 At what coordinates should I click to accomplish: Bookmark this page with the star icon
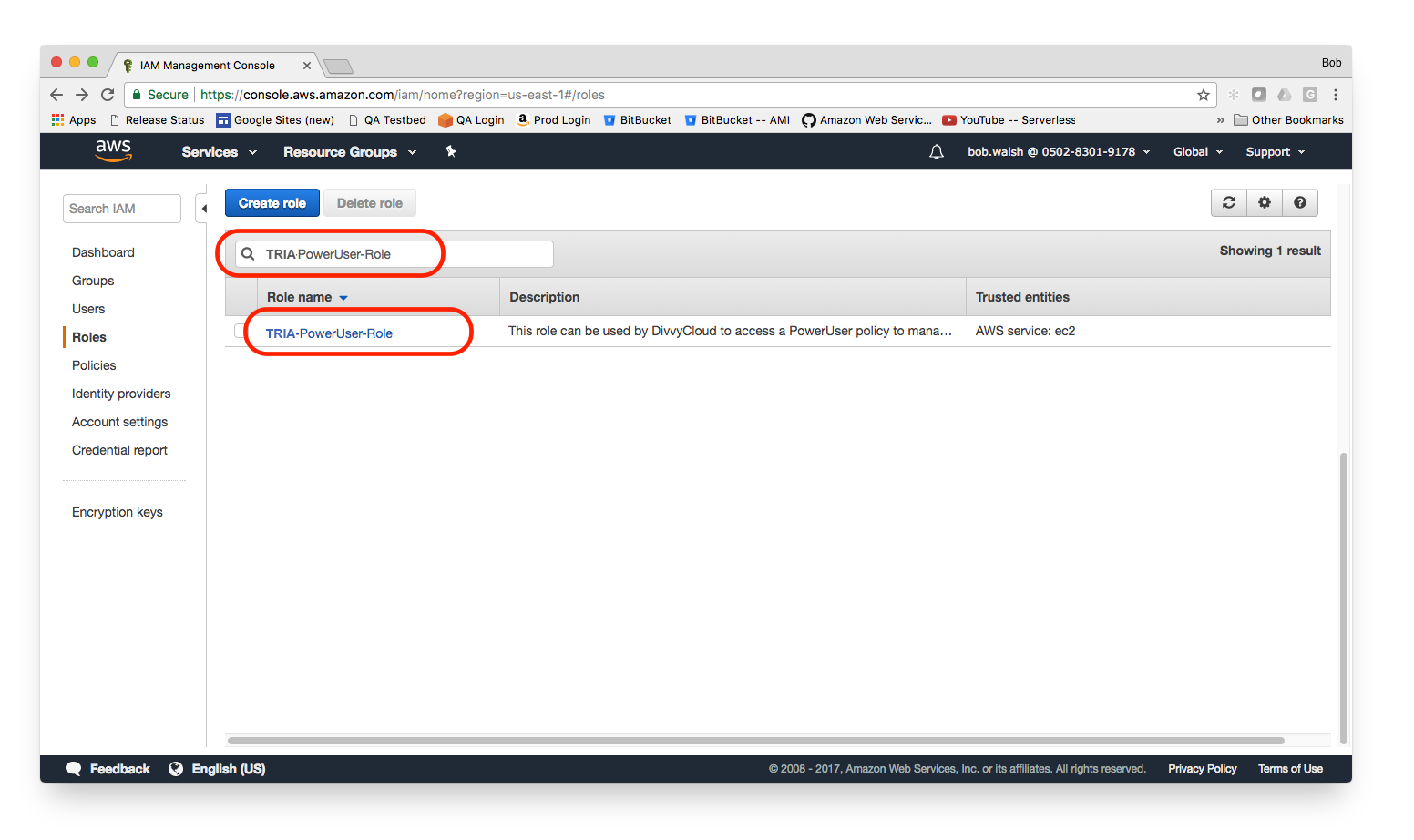pos(1204,95)
